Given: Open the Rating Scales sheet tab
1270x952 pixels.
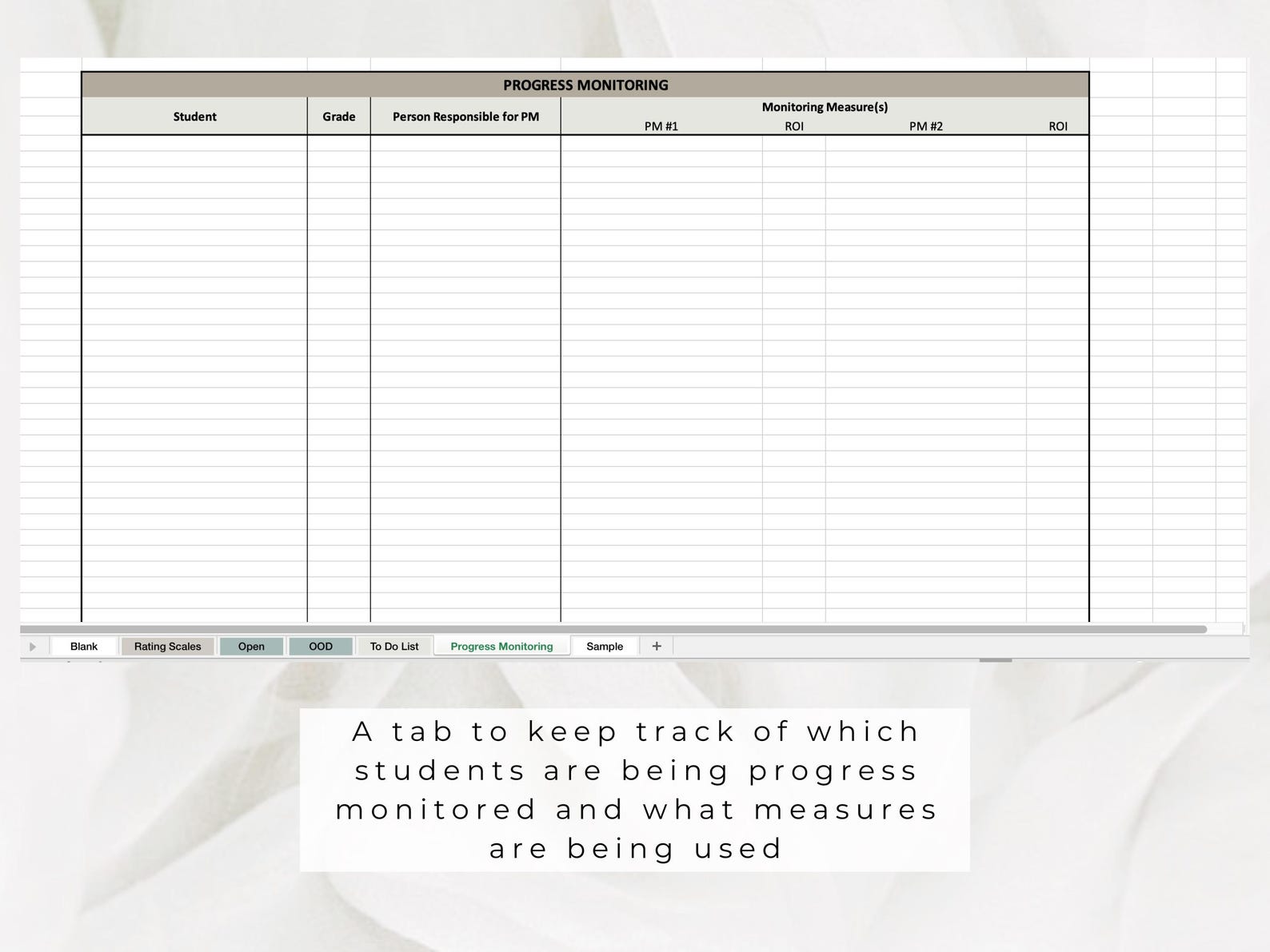Looking at the screenshot, I should click(x=167, y=646).
